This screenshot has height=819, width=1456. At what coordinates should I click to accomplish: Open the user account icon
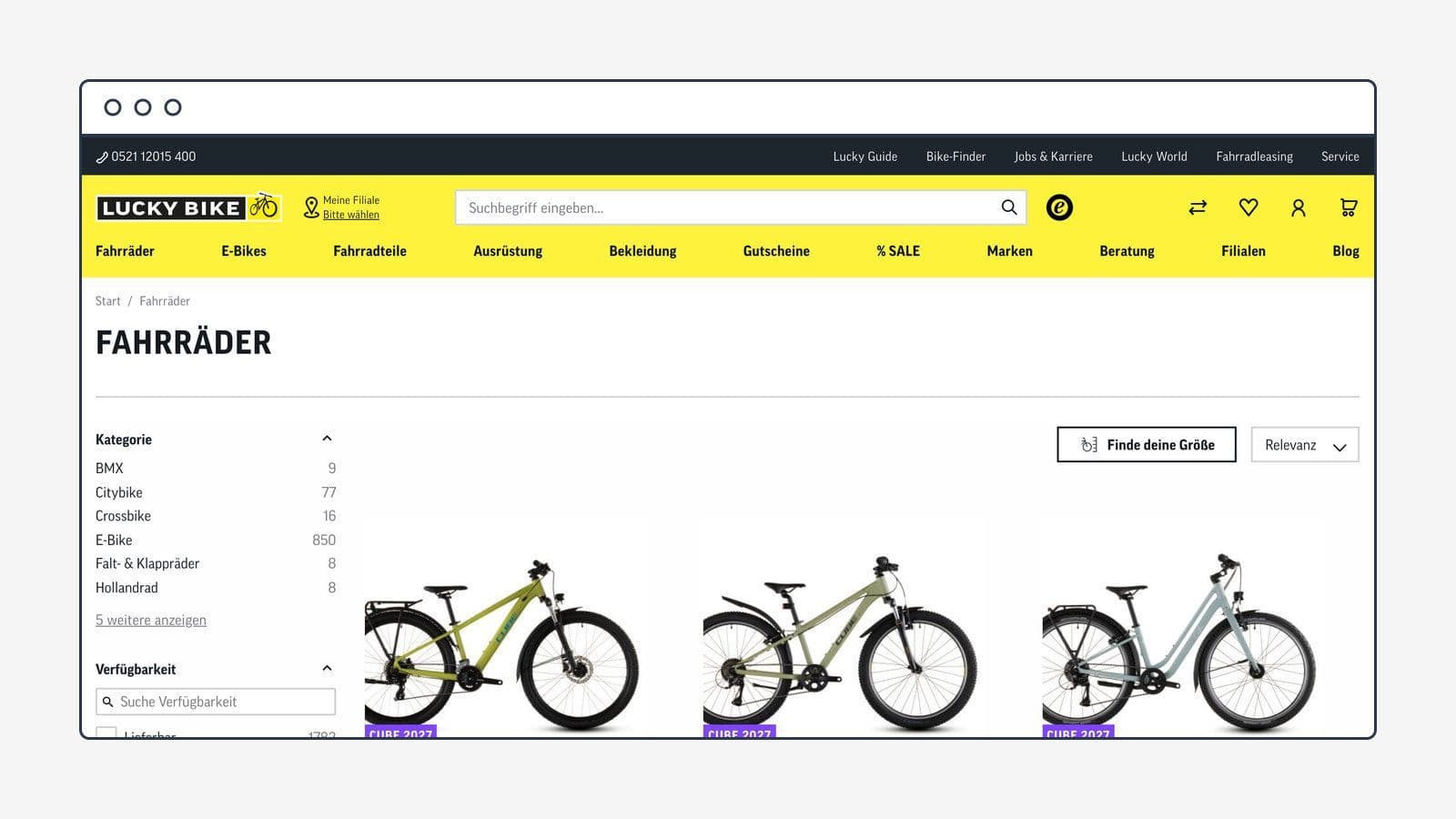(x=1299, y=207)
